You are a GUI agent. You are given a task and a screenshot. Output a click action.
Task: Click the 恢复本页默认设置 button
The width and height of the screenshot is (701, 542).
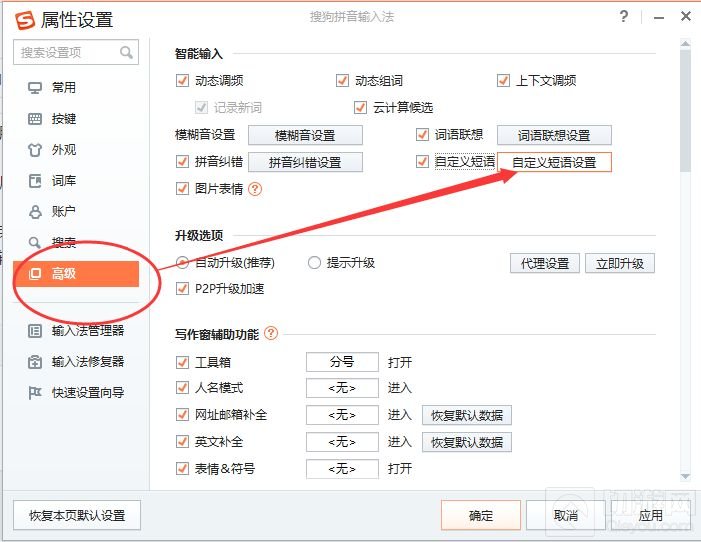77,515
